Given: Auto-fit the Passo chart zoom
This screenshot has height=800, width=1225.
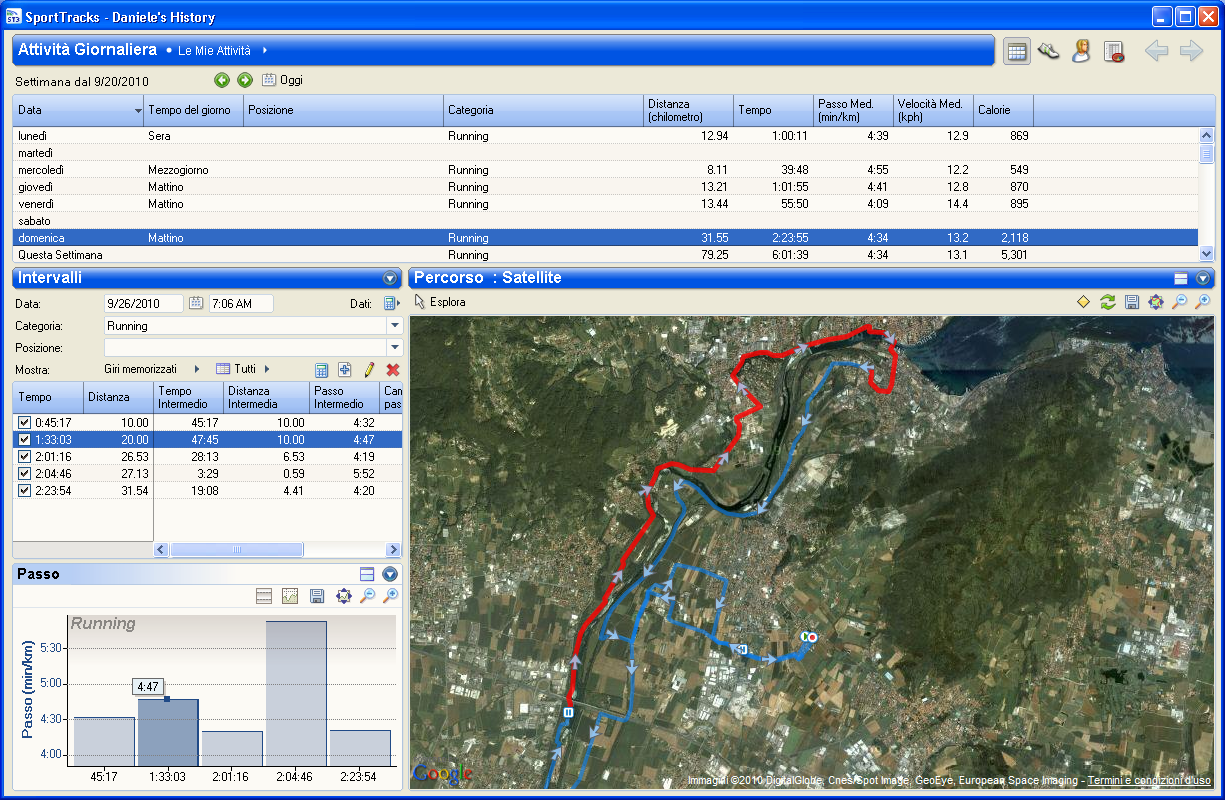Looking at the screenshot, I should pyautogui.click(x=343, y=596).
